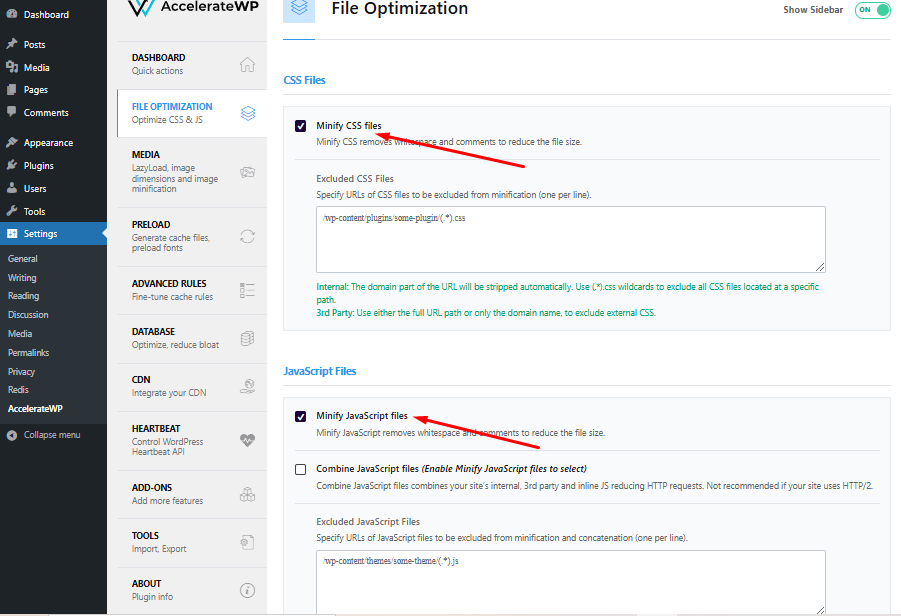Click the Pages document icon
Image resolution: width=901 pixels, height=616 pixels.
pos(11,90)
